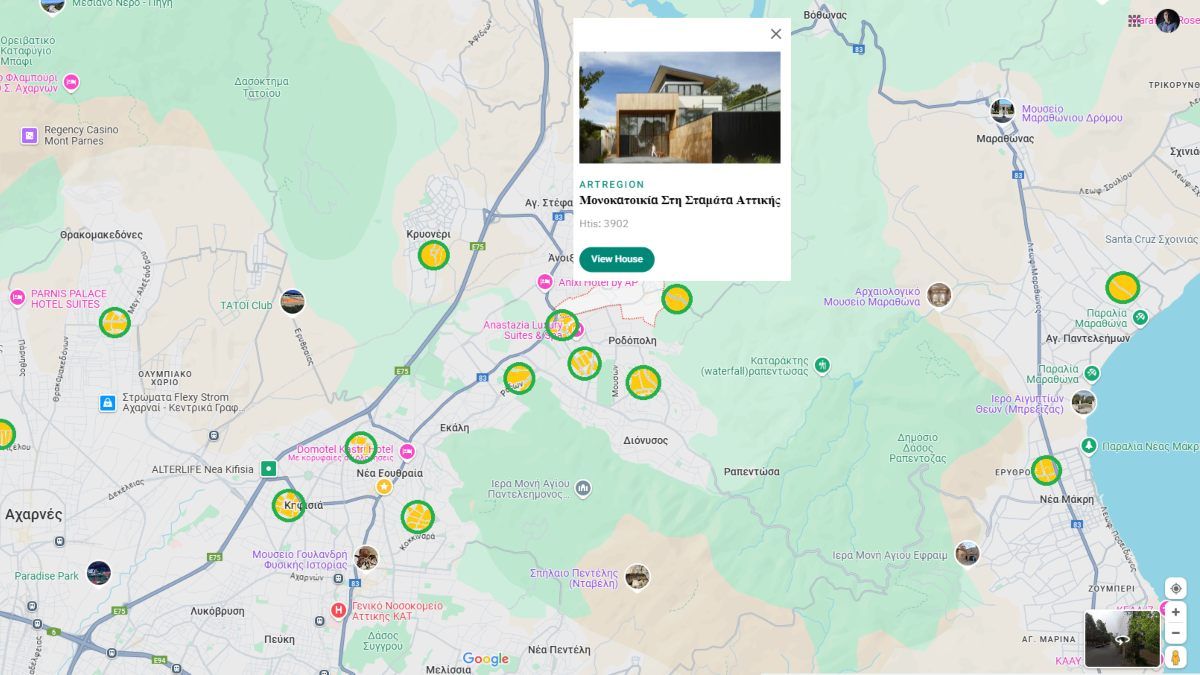Click the Regency Casino Mont Parnes pin
Viewport: 1200px width, 675px height.
click(x=29, y=135)
